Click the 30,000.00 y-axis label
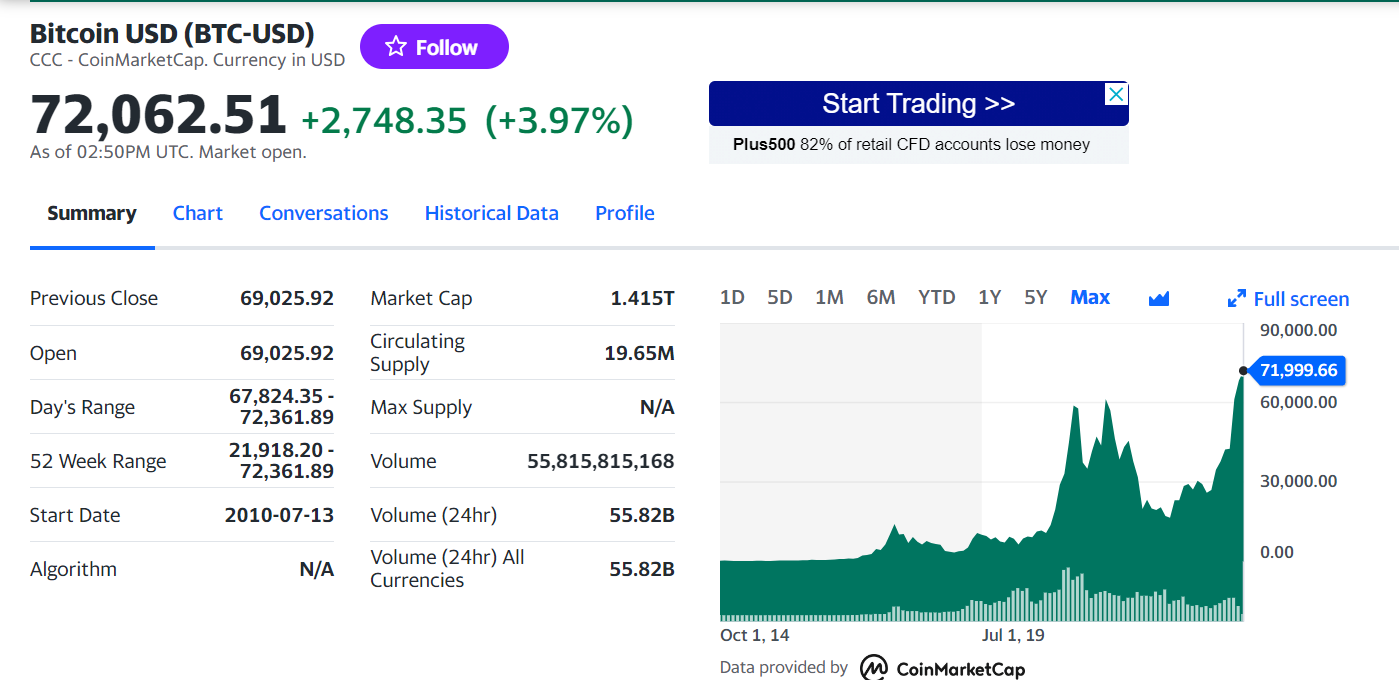The height and width of the screenshot is (680, 1399). point(1298,481)
